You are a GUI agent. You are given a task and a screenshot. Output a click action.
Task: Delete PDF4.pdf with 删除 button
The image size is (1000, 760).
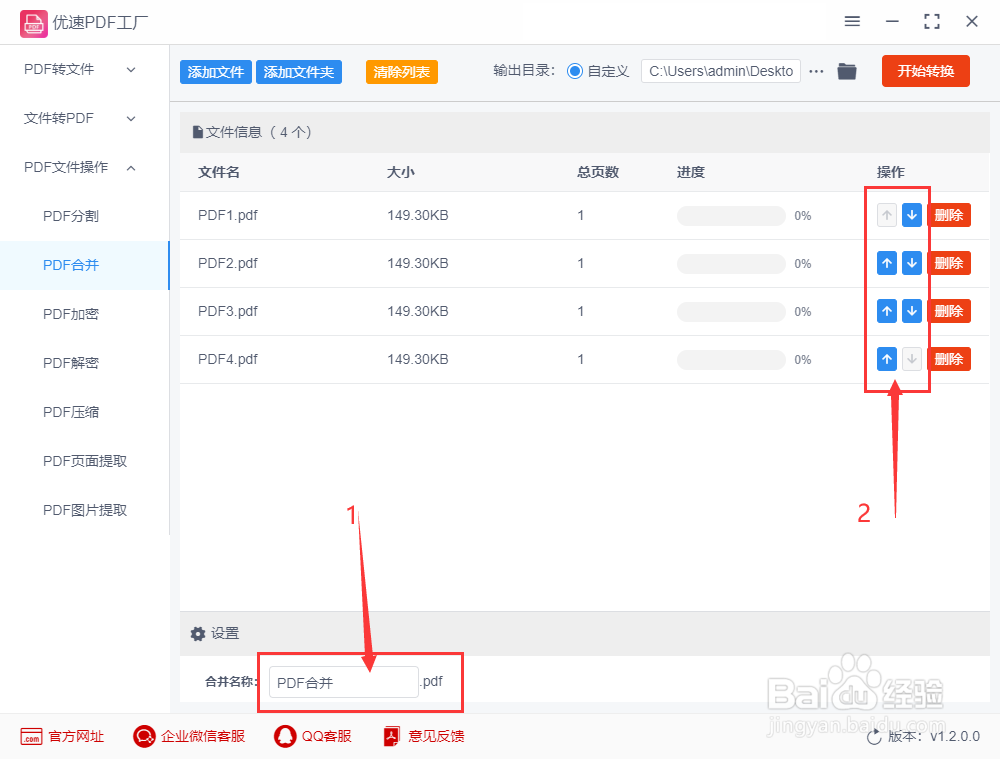pyautogui.click(x=948, y=359)
